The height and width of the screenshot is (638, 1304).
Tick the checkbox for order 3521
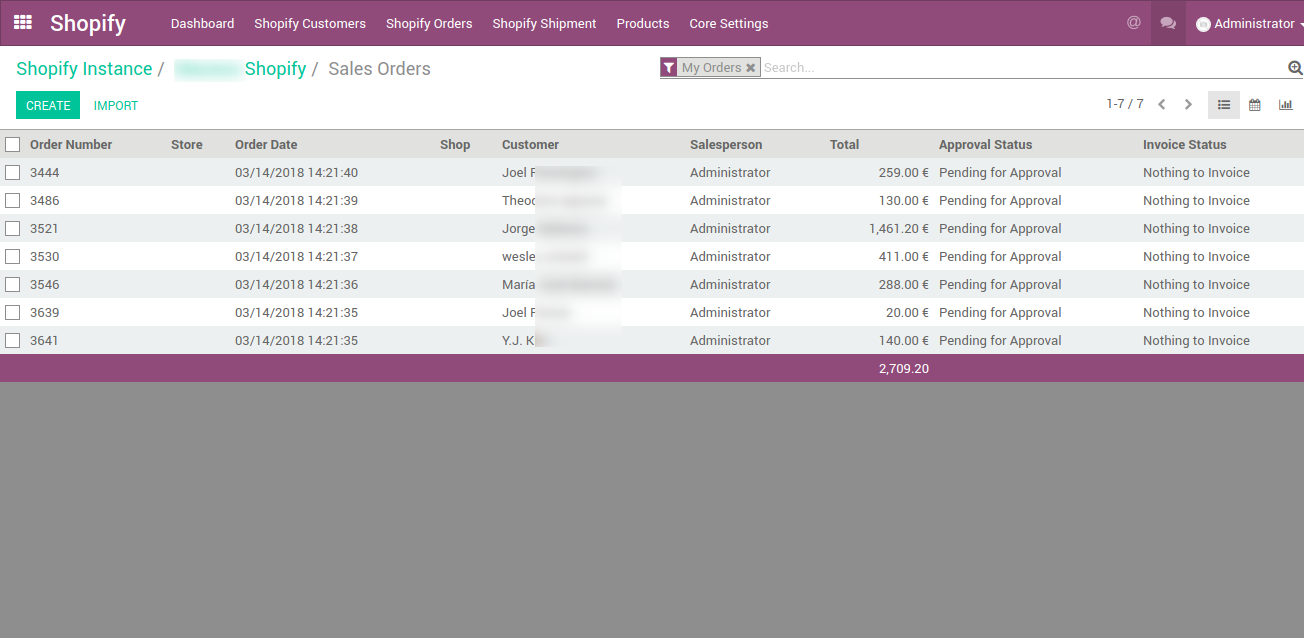12,229
